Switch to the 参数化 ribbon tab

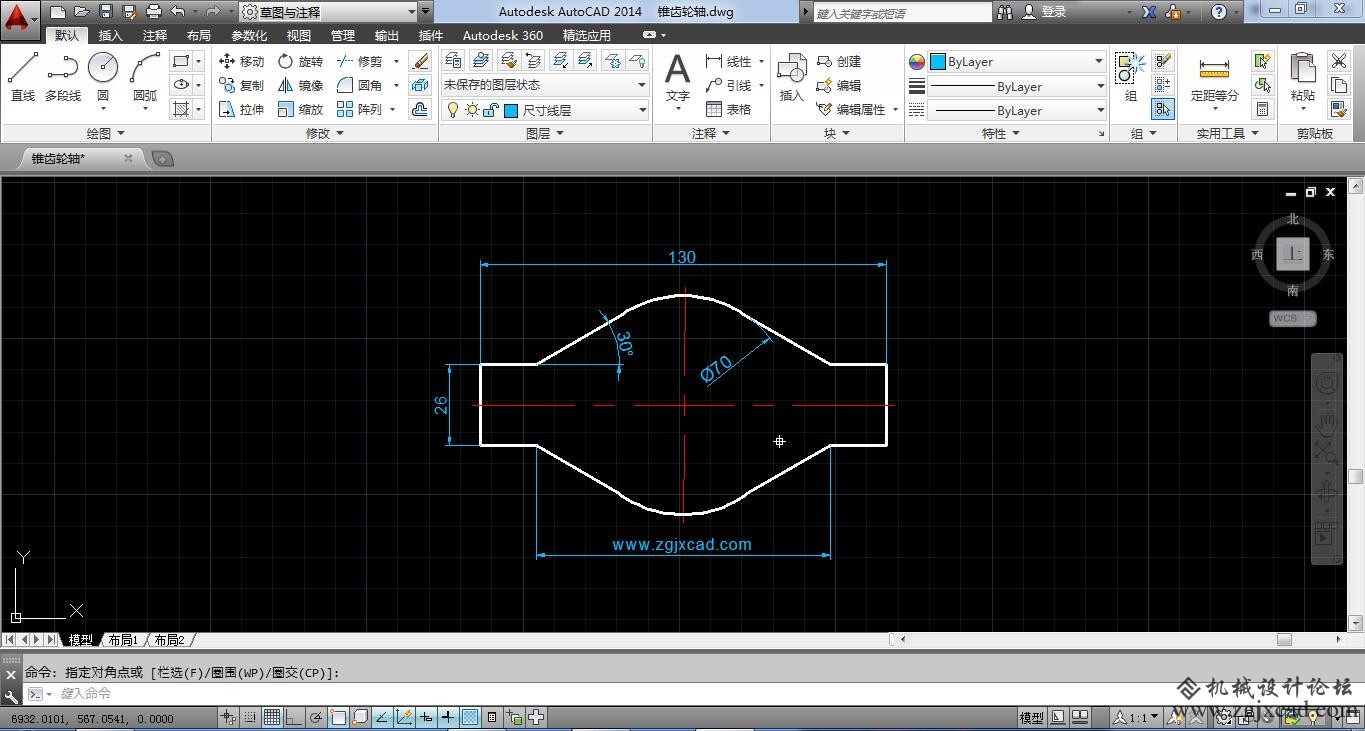click(249, 35)
